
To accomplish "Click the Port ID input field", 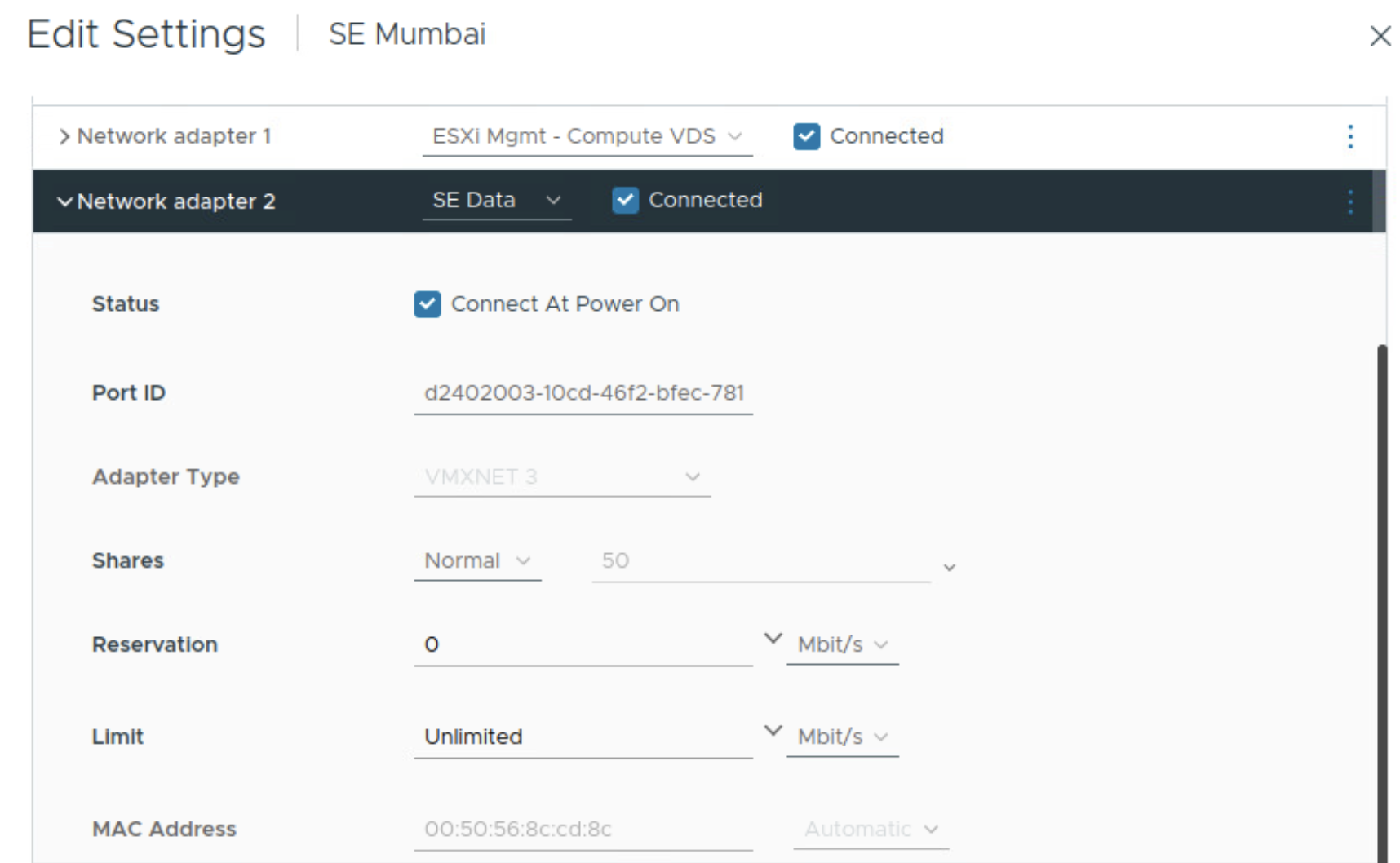I will click(583, 393).
